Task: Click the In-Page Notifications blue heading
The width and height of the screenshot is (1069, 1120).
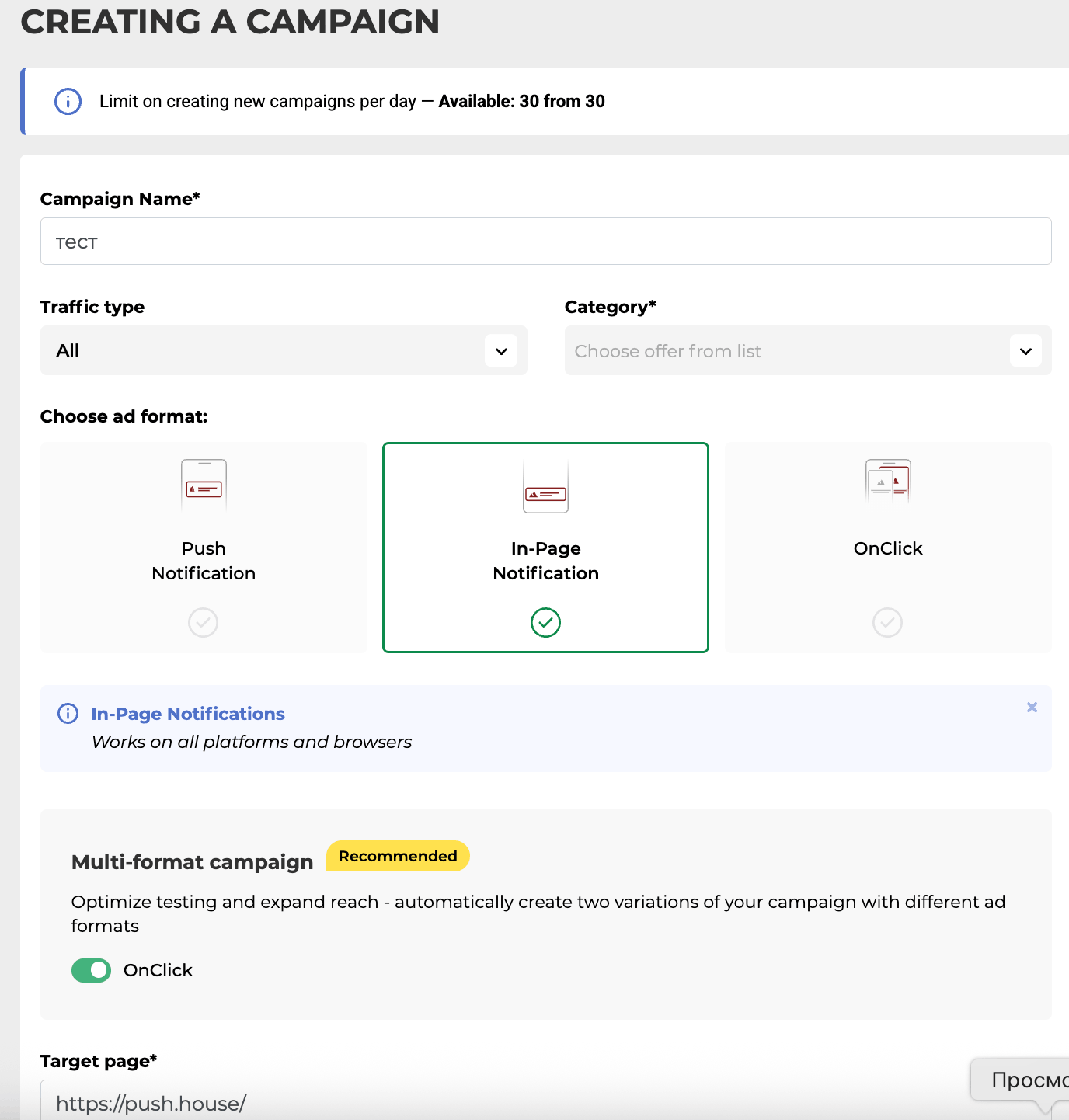Action: pos(188,714)
